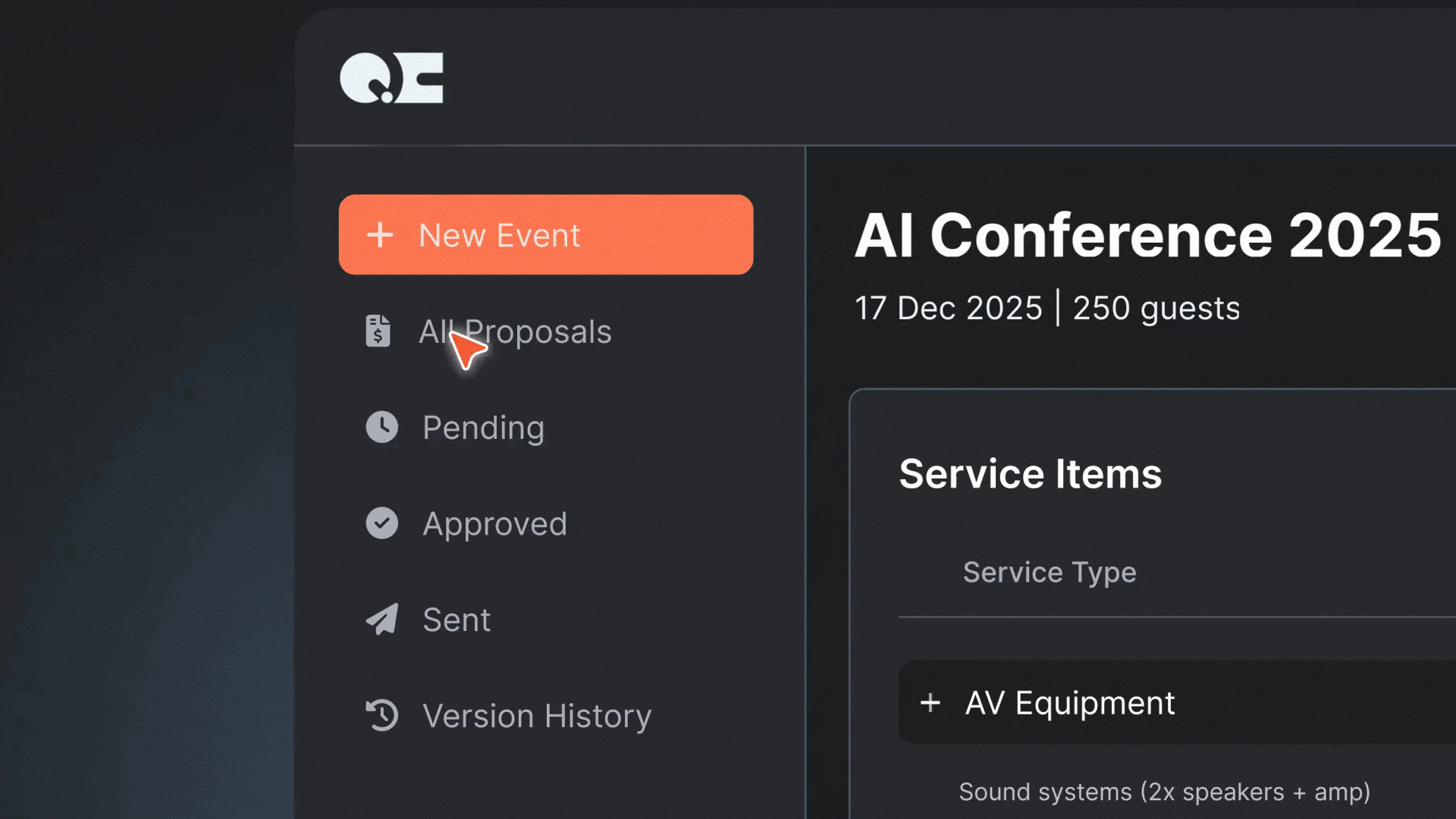Show Pending proposals list
Viewport: 1456px width, 819px height.
[483, 428]
